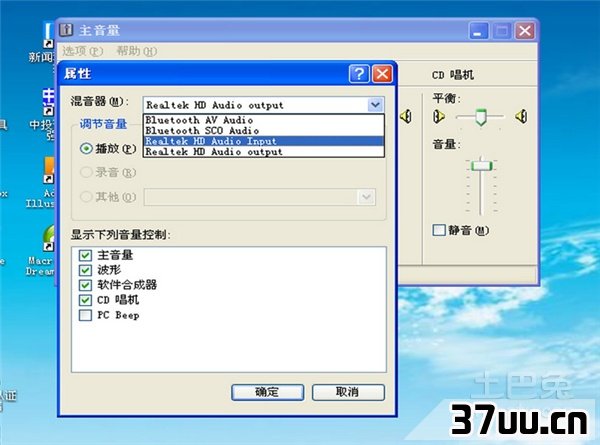Click speaker icon beside the 属性 dialog edge
This screenshot has height=445, width=600.
406,116
